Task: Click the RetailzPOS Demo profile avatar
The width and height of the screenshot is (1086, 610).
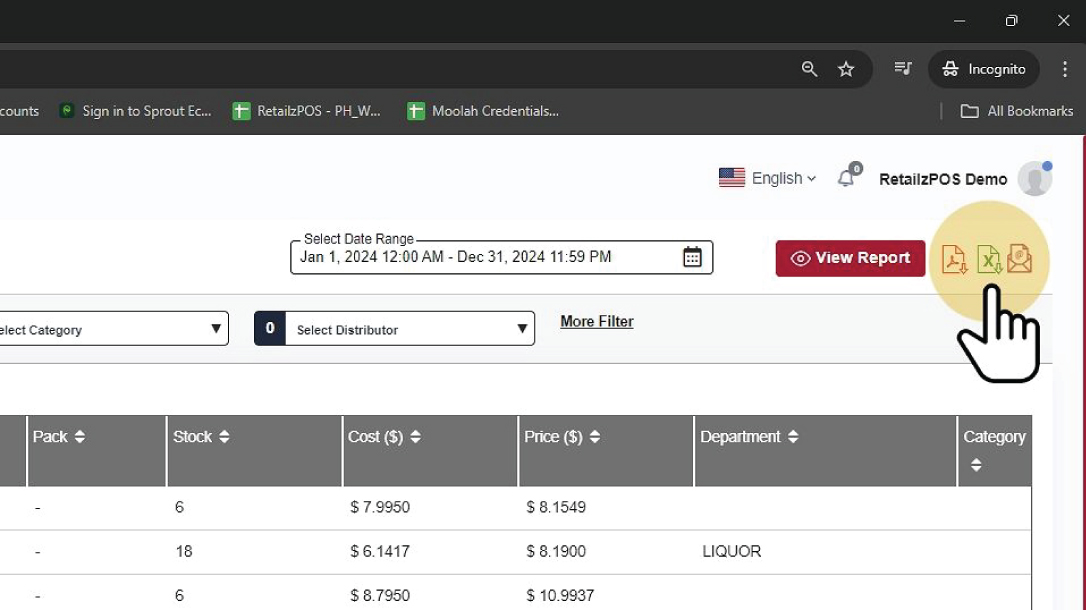Action: click(1034, 179)
